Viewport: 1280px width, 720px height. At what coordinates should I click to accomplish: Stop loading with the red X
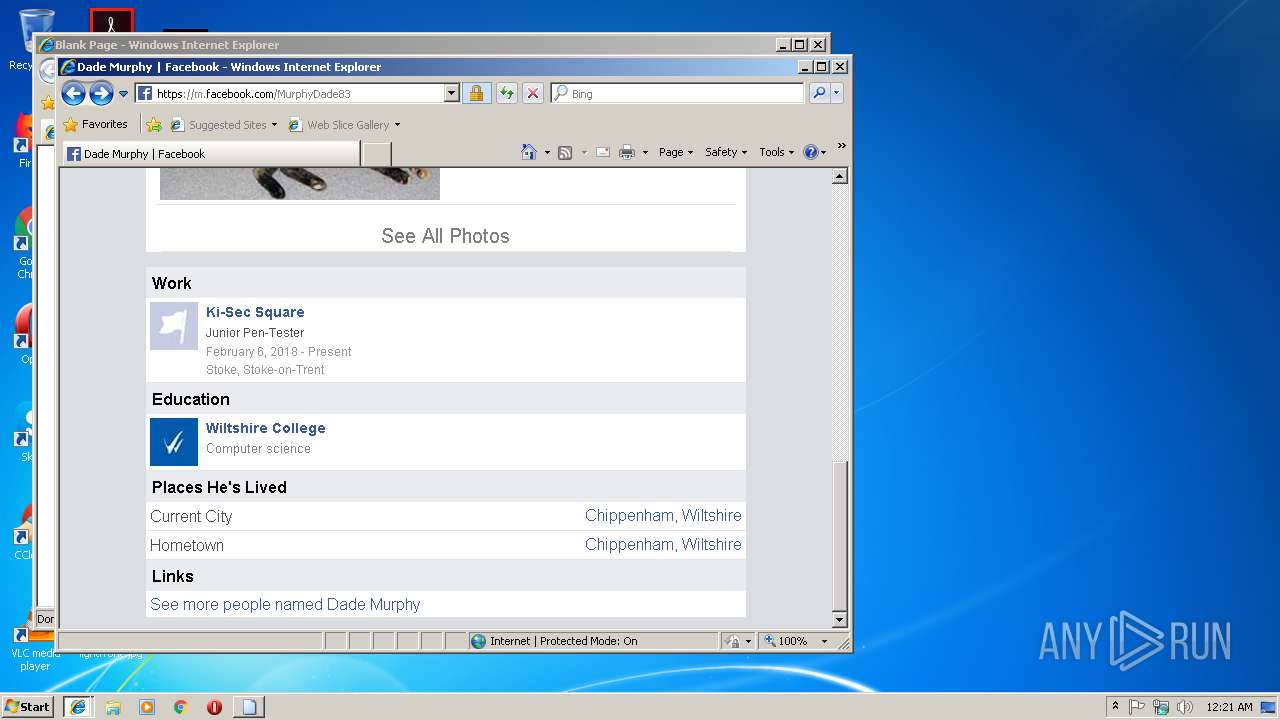point(533,93)
